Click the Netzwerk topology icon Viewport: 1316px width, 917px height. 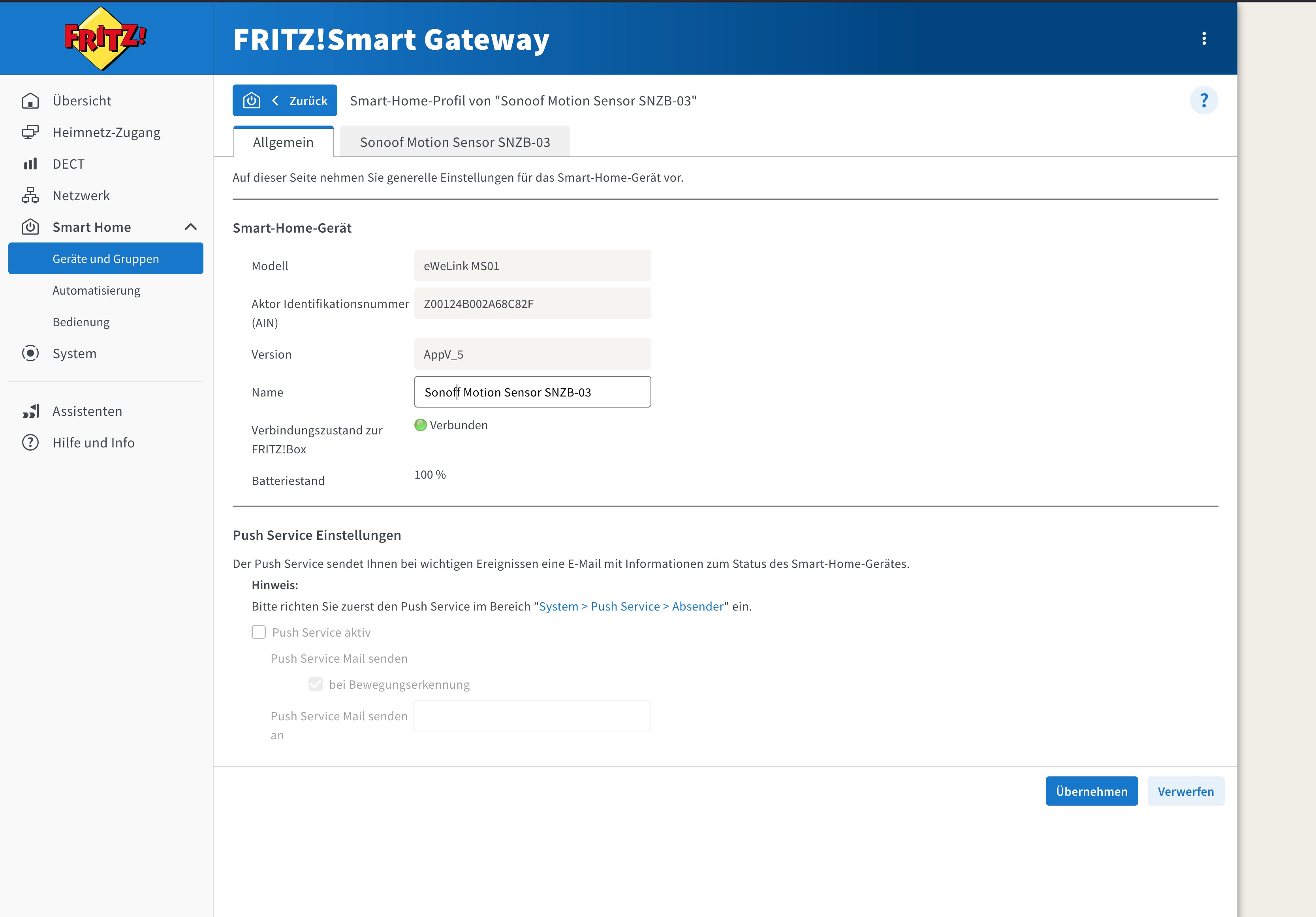click(30, 195)
